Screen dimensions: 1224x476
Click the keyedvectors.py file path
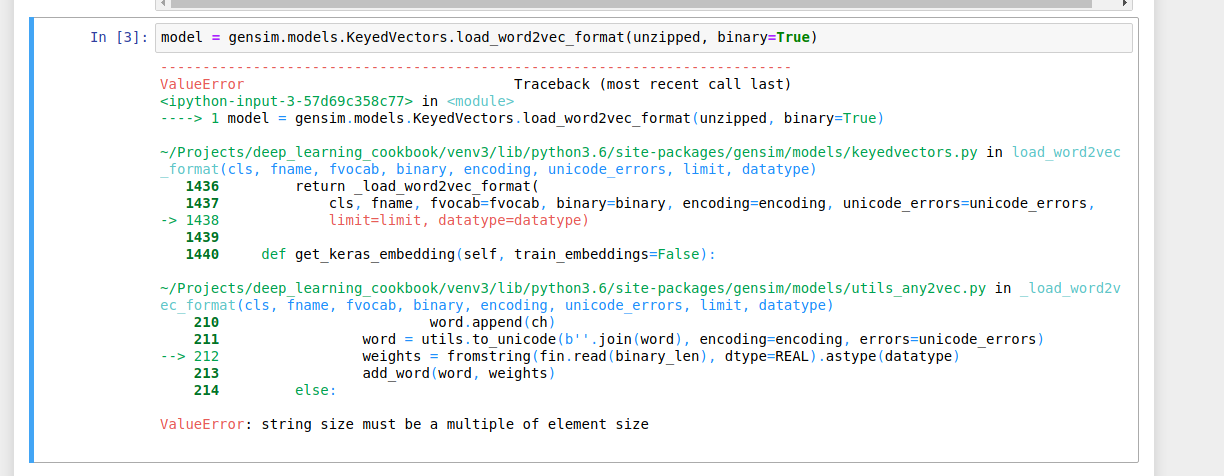tap(569, 152)
